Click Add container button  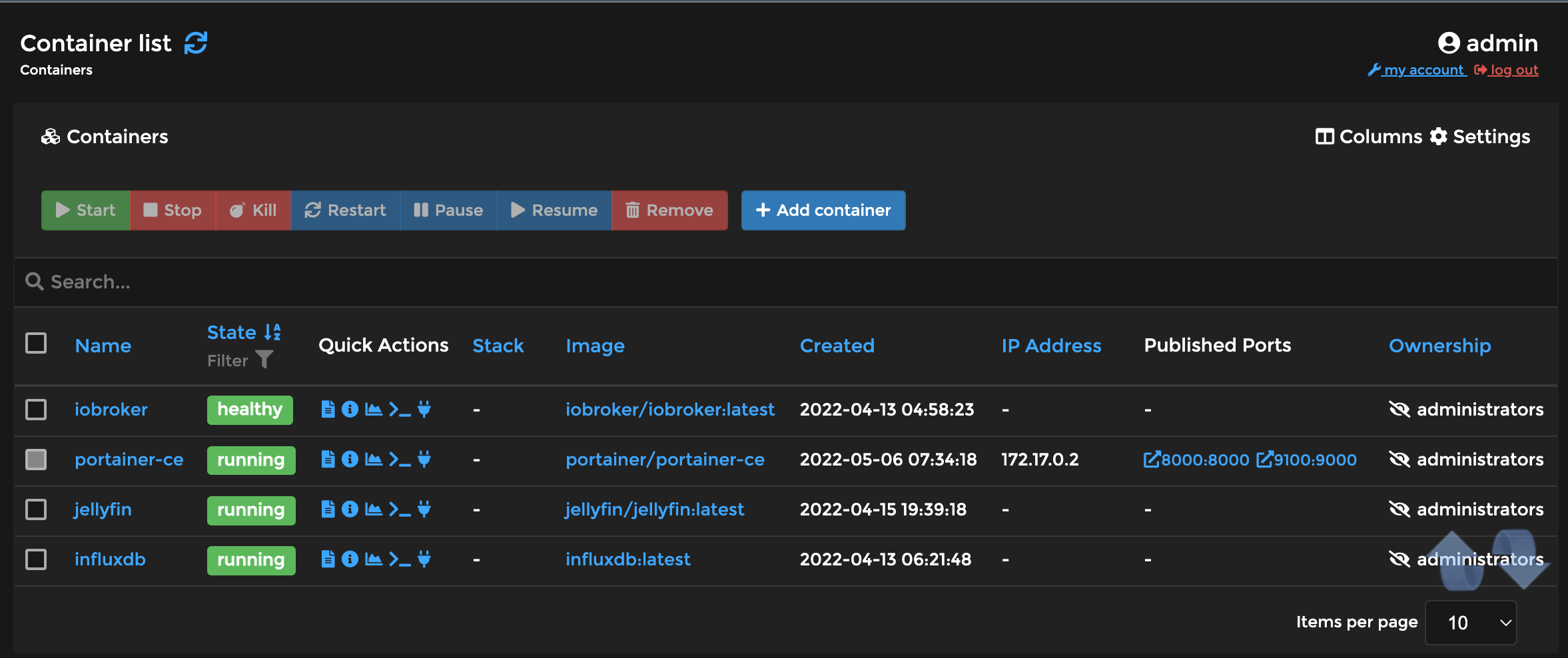823,210
